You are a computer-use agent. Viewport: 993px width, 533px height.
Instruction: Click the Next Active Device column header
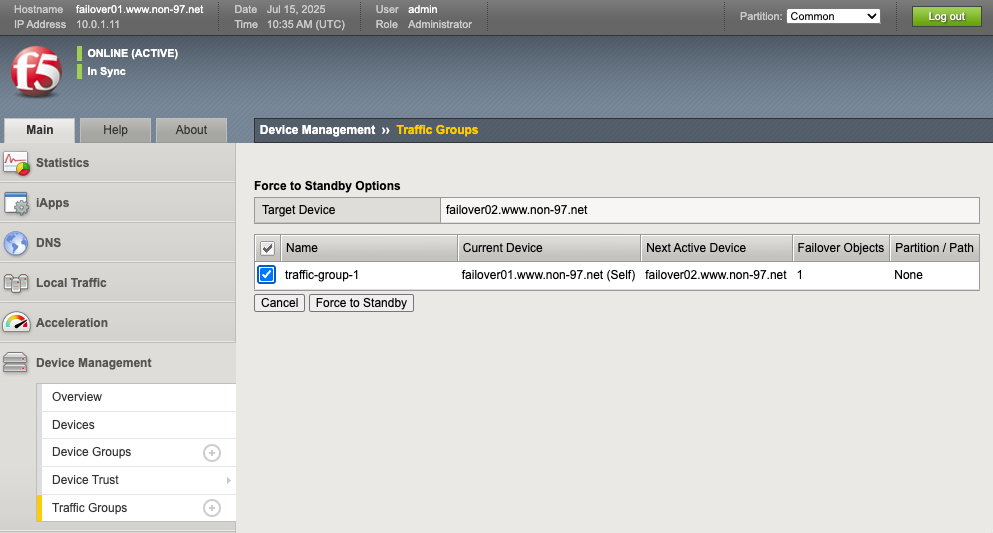[717, 248]
